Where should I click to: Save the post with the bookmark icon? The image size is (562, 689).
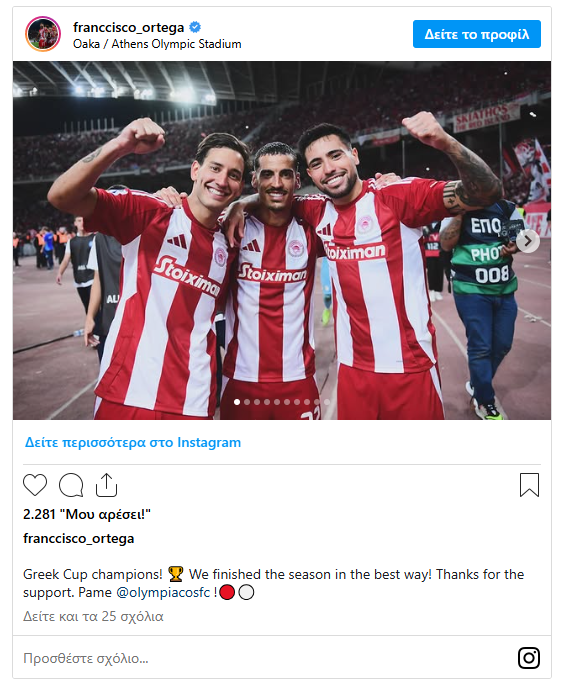[x=529, y=485]
